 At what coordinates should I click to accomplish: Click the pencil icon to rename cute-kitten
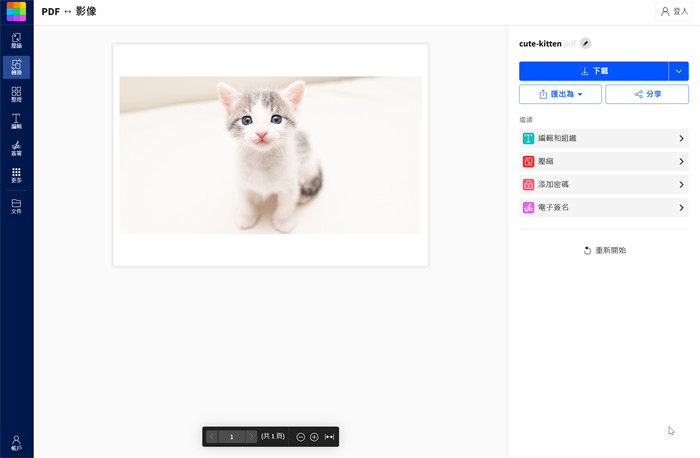pyautogui.click(x=586, y=43)
